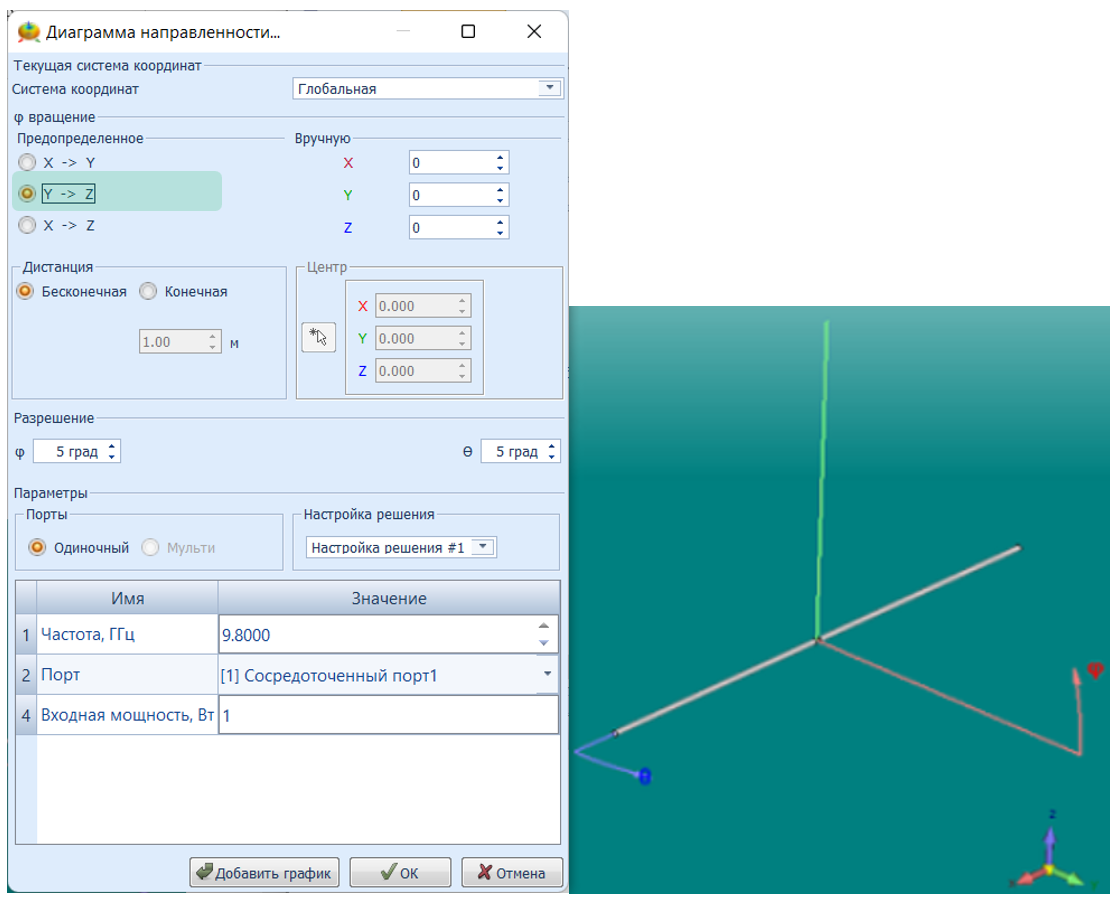This screenshot has width=1119, height=901.
Task: Click the φ resolution spinner
Action: (76, 452)
